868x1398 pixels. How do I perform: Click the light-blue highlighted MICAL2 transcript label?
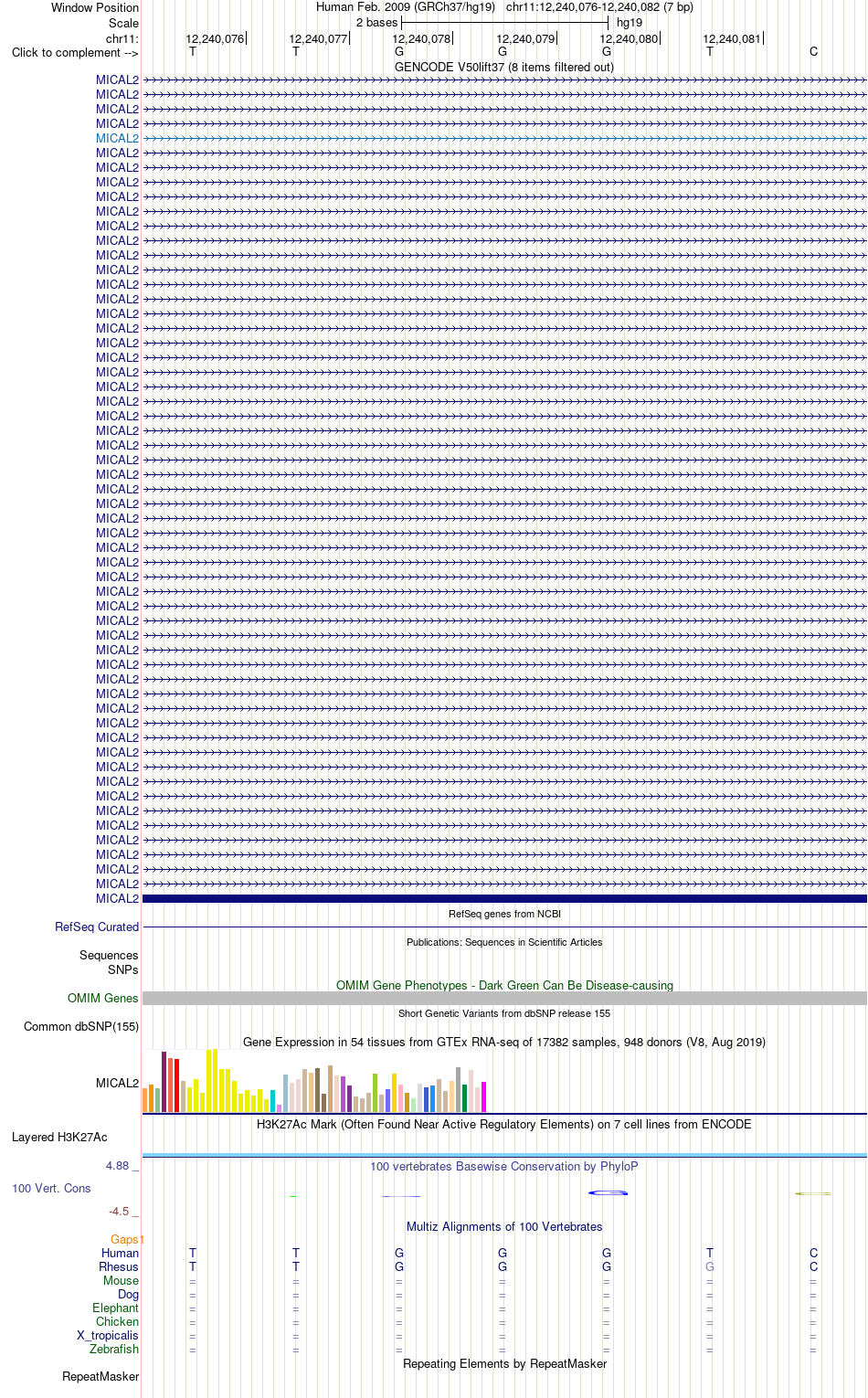pyautogui.click(x=117, y=139)
